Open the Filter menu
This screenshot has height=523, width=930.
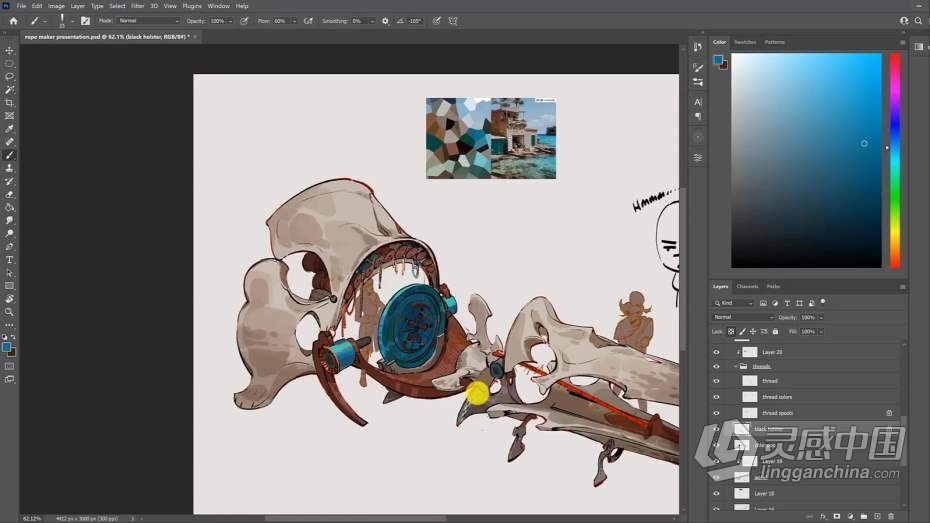138,6
